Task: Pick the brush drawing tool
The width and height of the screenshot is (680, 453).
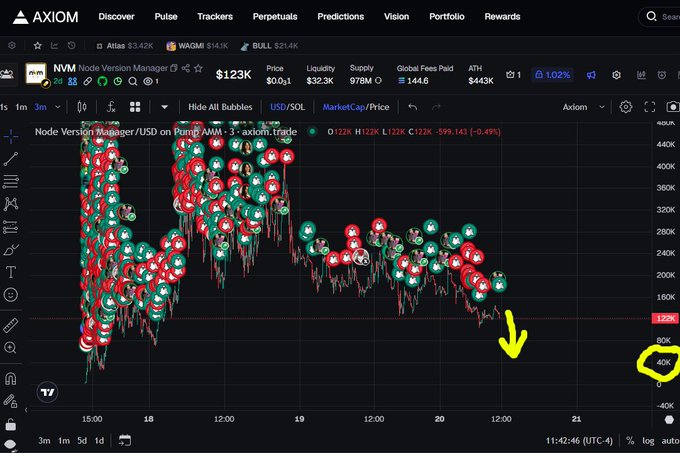Action: pyautogui.click(x=11, y=250)
